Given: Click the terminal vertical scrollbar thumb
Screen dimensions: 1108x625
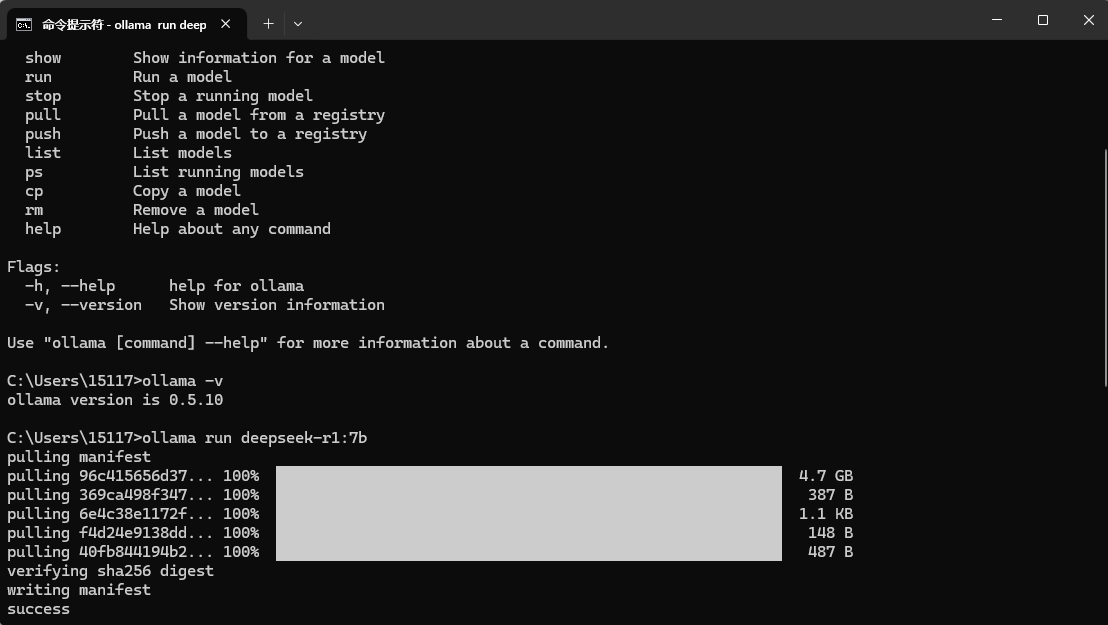Looking at the screenshot, I should [x=1105, y=267].
